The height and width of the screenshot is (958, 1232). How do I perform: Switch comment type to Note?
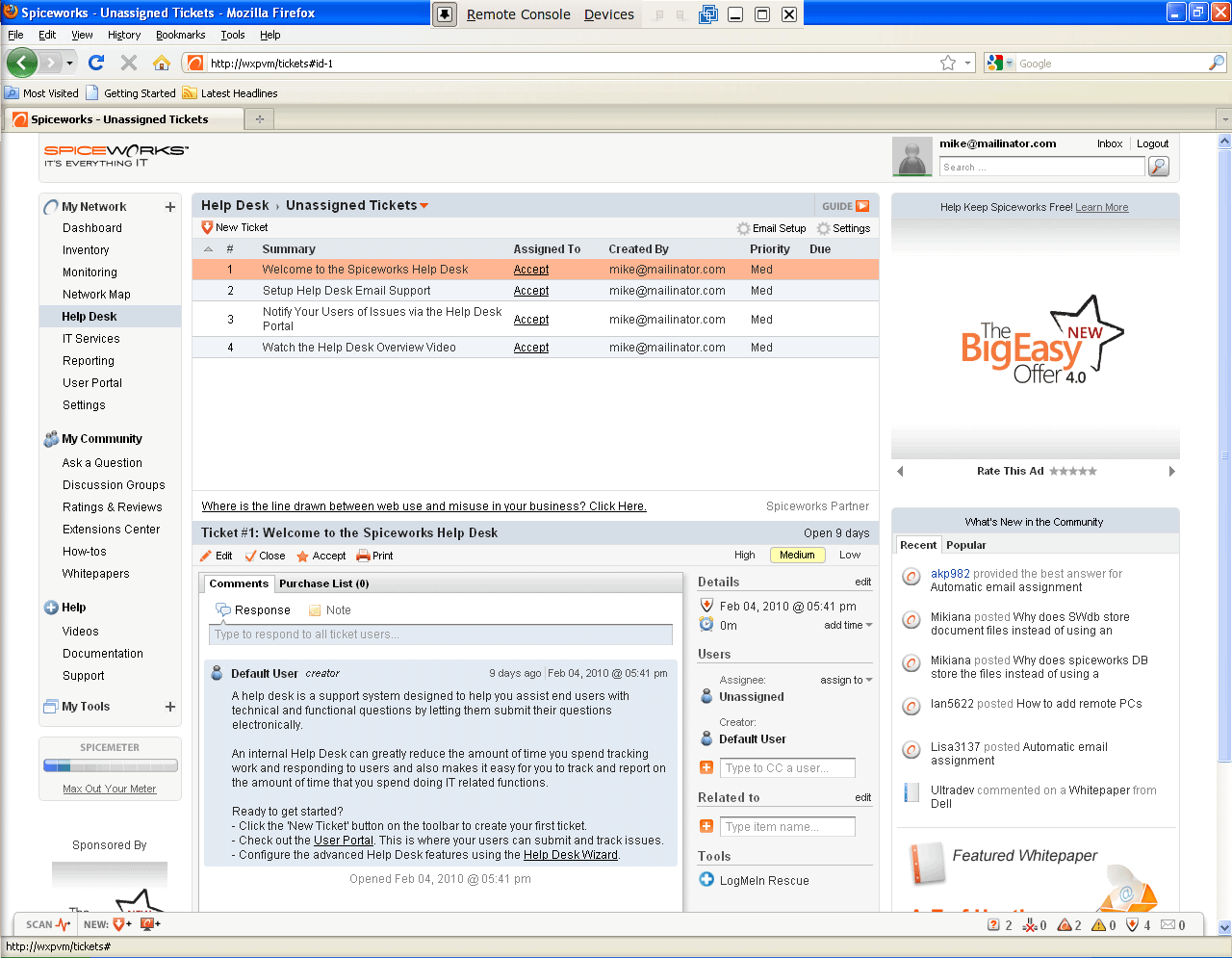point(329,610)
